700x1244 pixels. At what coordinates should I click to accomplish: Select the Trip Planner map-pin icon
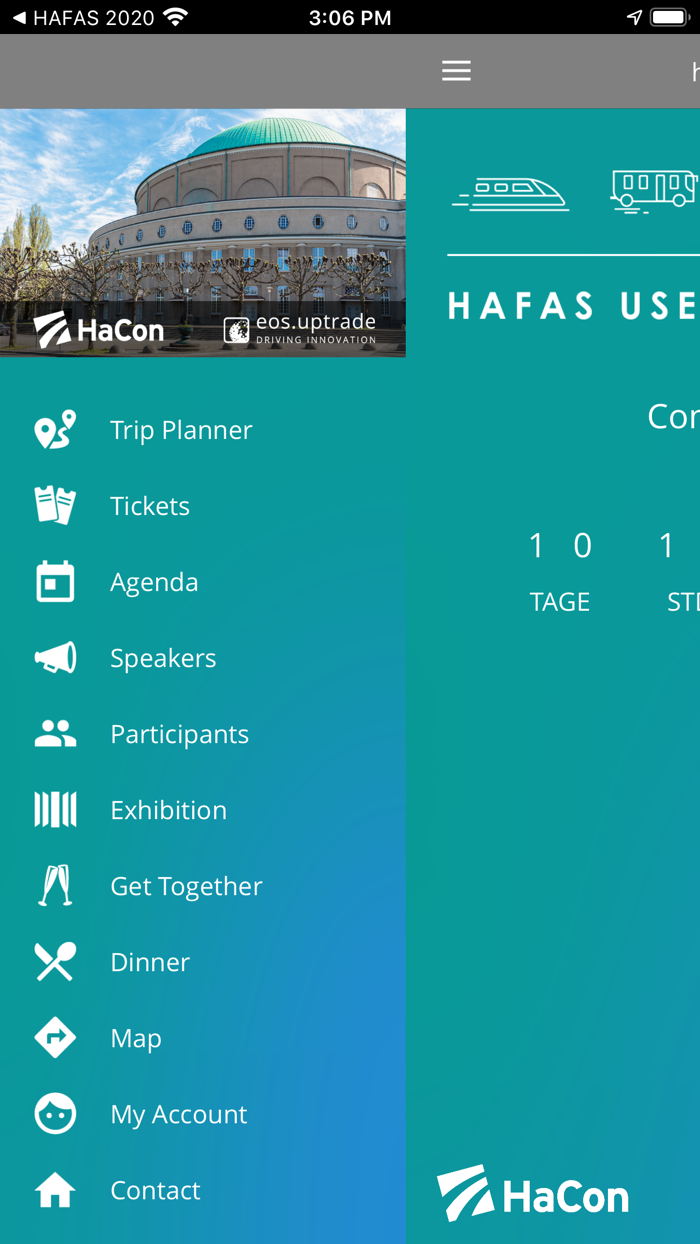54,429
